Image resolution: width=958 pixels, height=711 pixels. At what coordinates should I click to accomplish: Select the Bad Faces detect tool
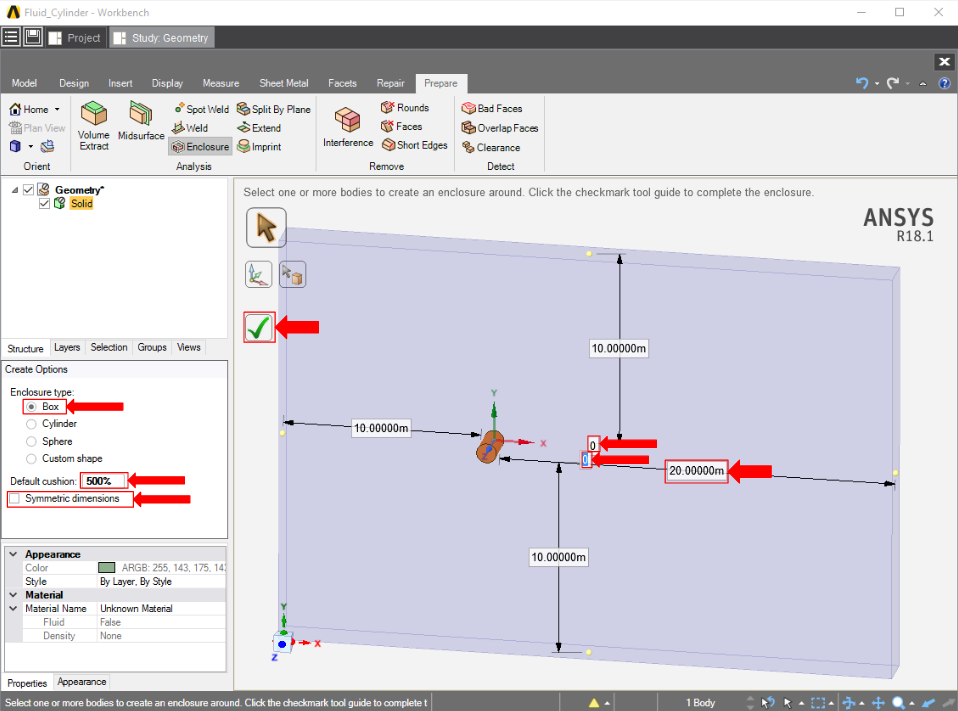click(492, 108)
